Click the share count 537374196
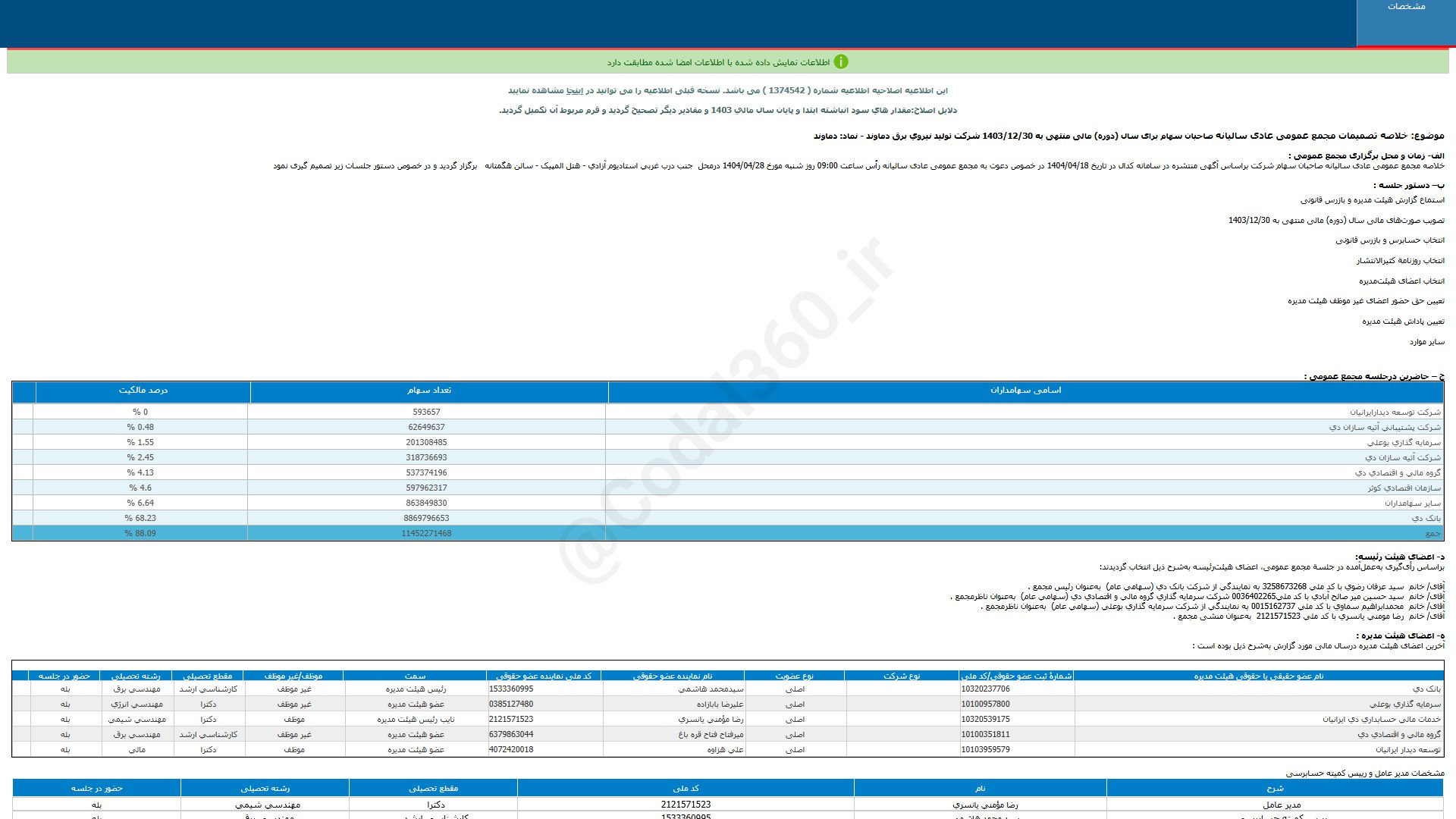Viewport: 1456px width, 819px height. pos(426,472)
